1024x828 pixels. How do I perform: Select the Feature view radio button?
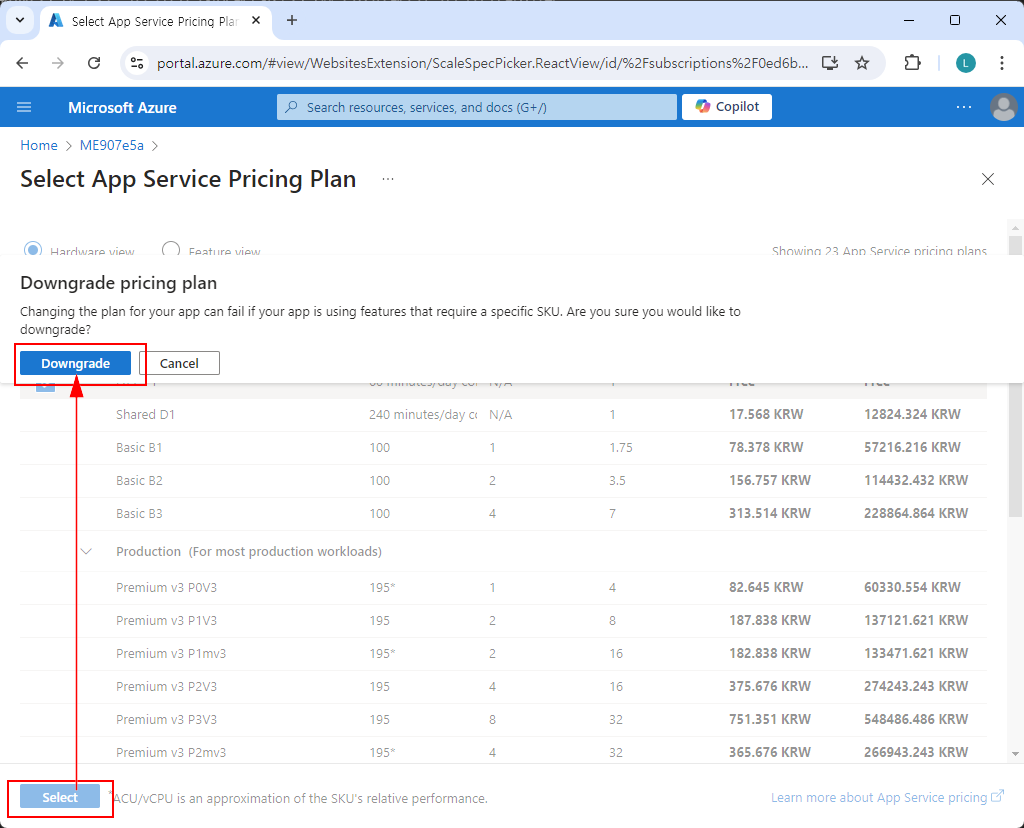pos(171,249)
